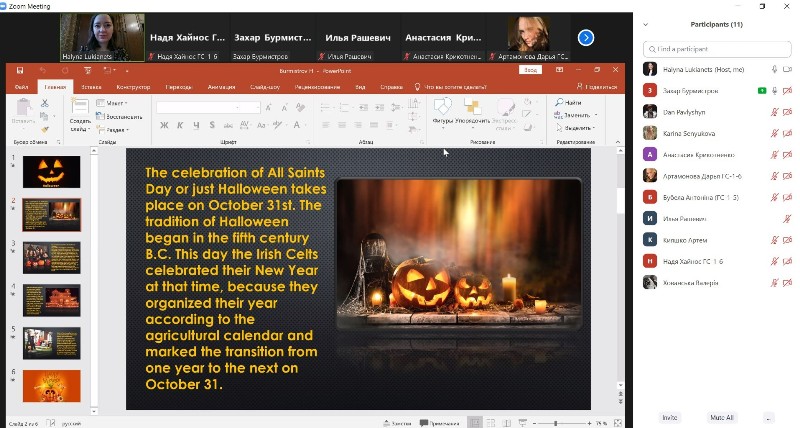Select slide 1 pumpkin thumbnail
Screen dimensions: 800x428
pyautogui.click(x=52, y=172)
